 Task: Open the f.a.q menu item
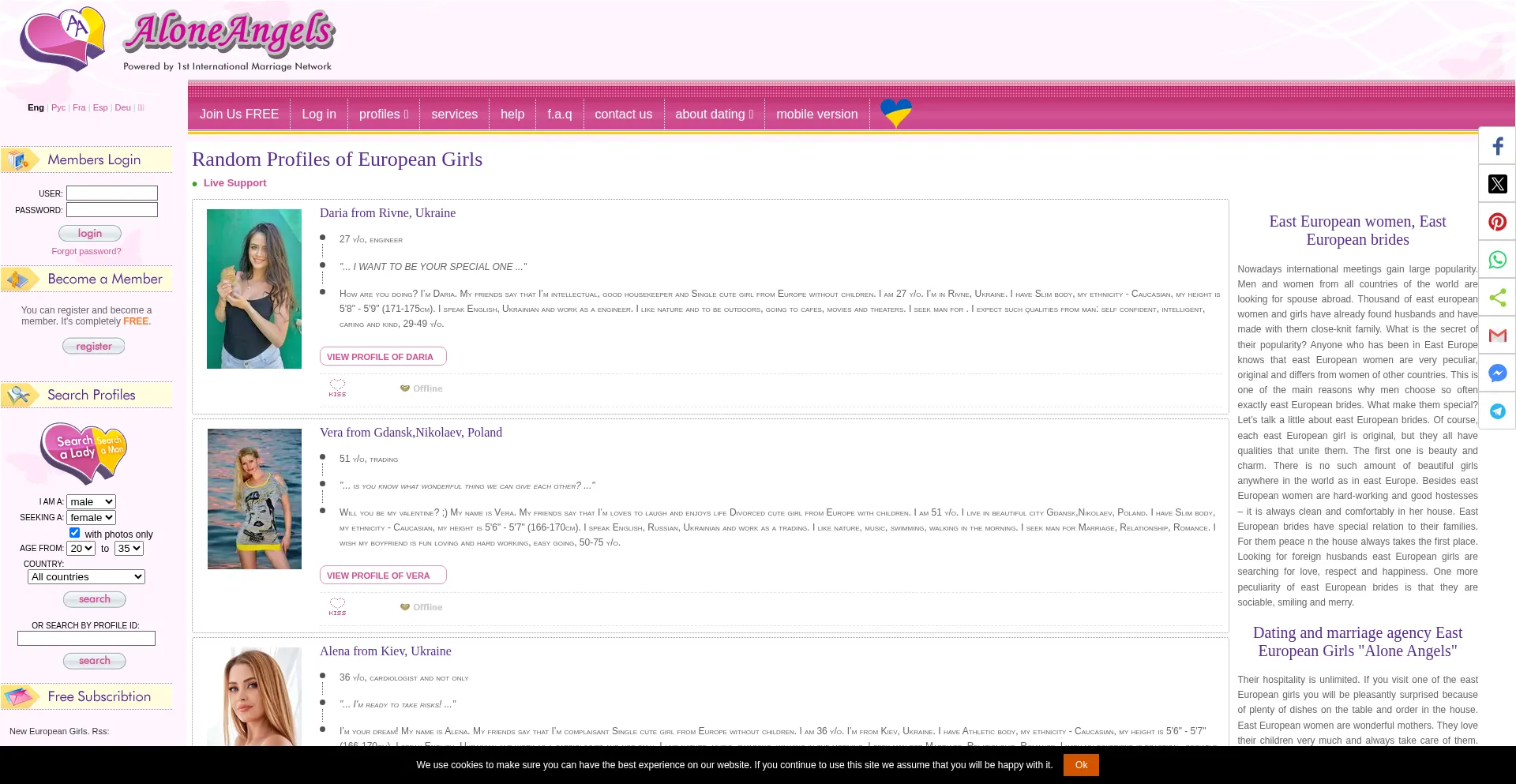560,114
